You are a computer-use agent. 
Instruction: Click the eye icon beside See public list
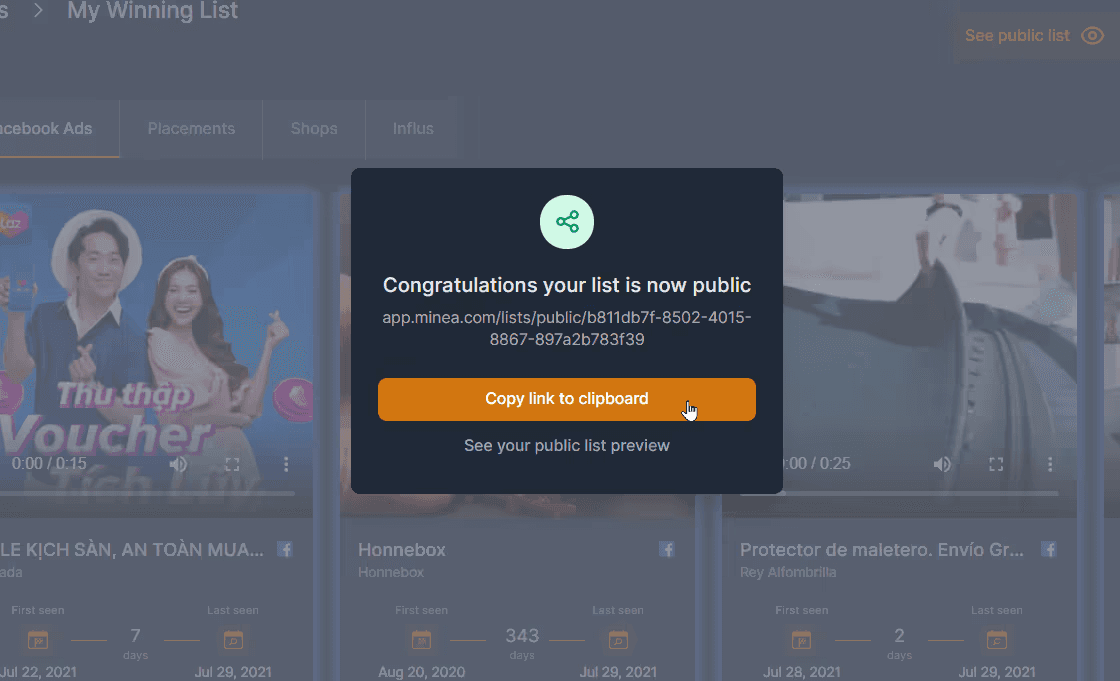pyautogui.click(x=1093, y=36)
